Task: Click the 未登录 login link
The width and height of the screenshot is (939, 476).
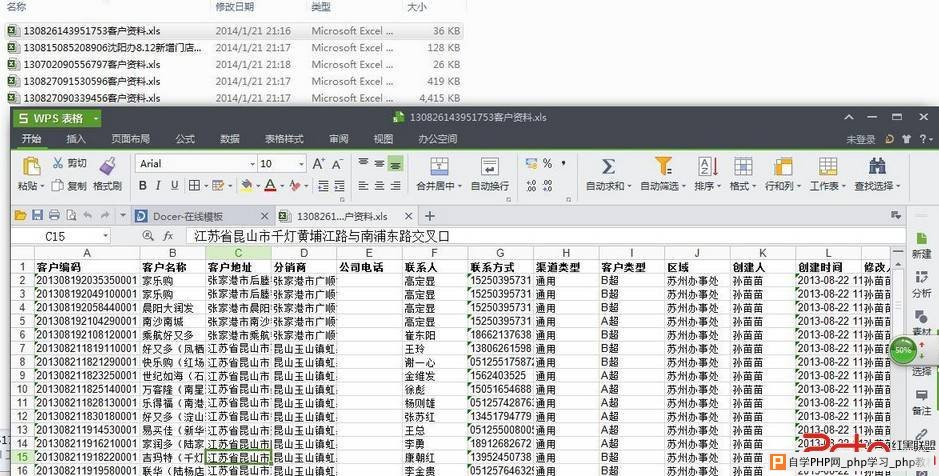Action: (861, 140)
